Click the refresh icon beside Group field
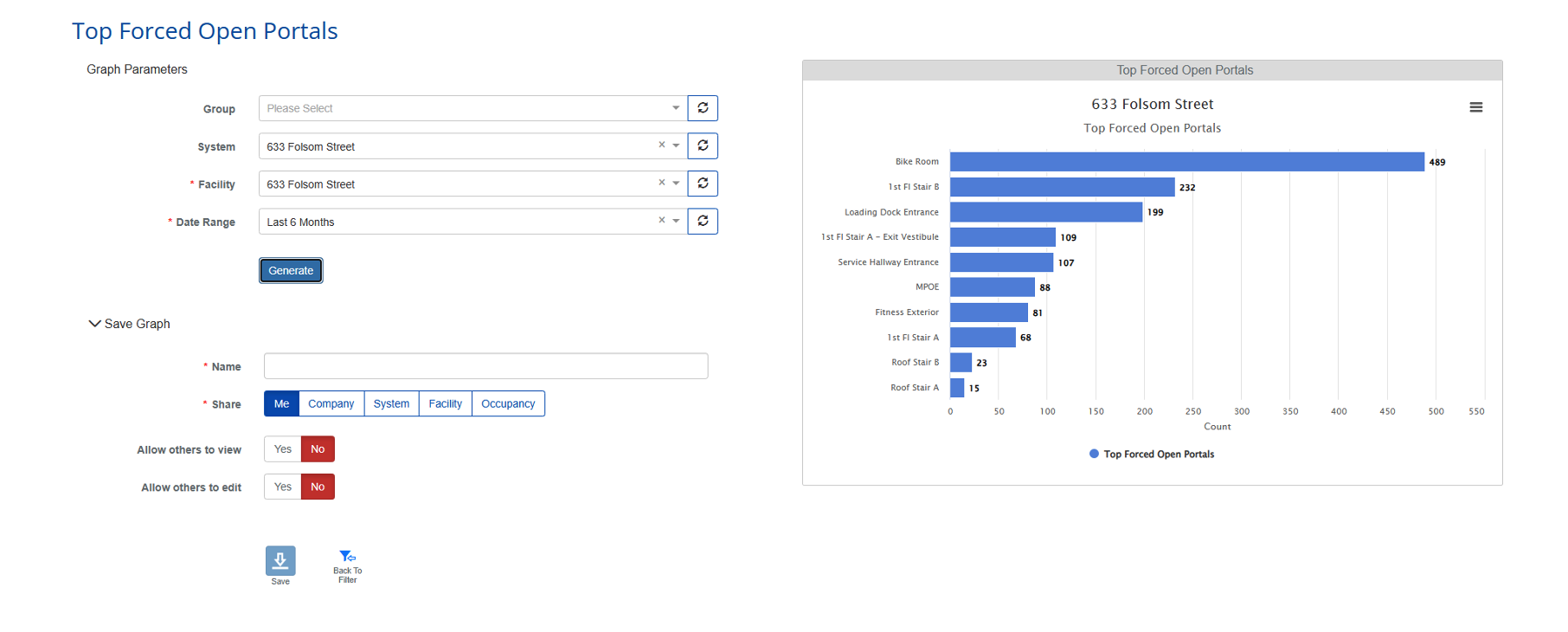1568x632 pixels. [703, 108]
